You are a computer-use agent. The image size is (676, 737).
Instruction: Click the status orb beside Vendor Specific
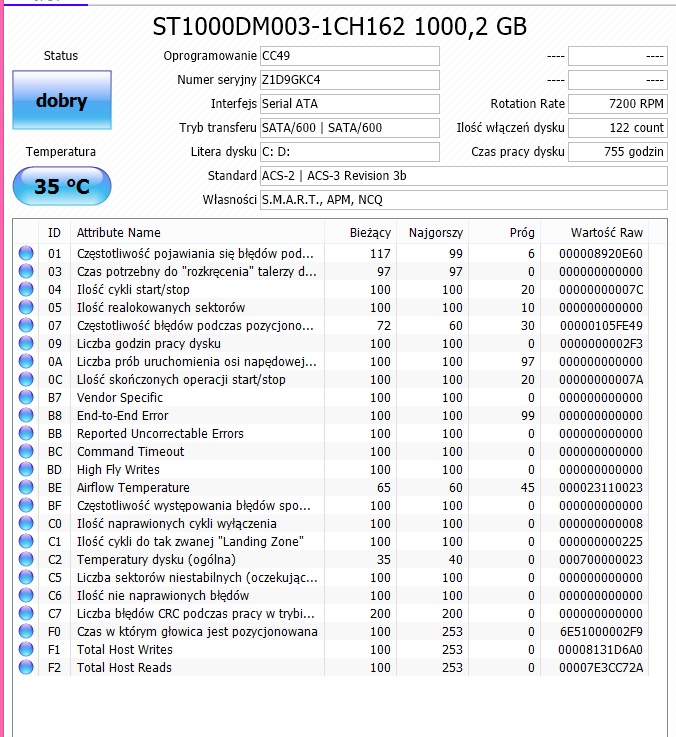pos(26,398)
